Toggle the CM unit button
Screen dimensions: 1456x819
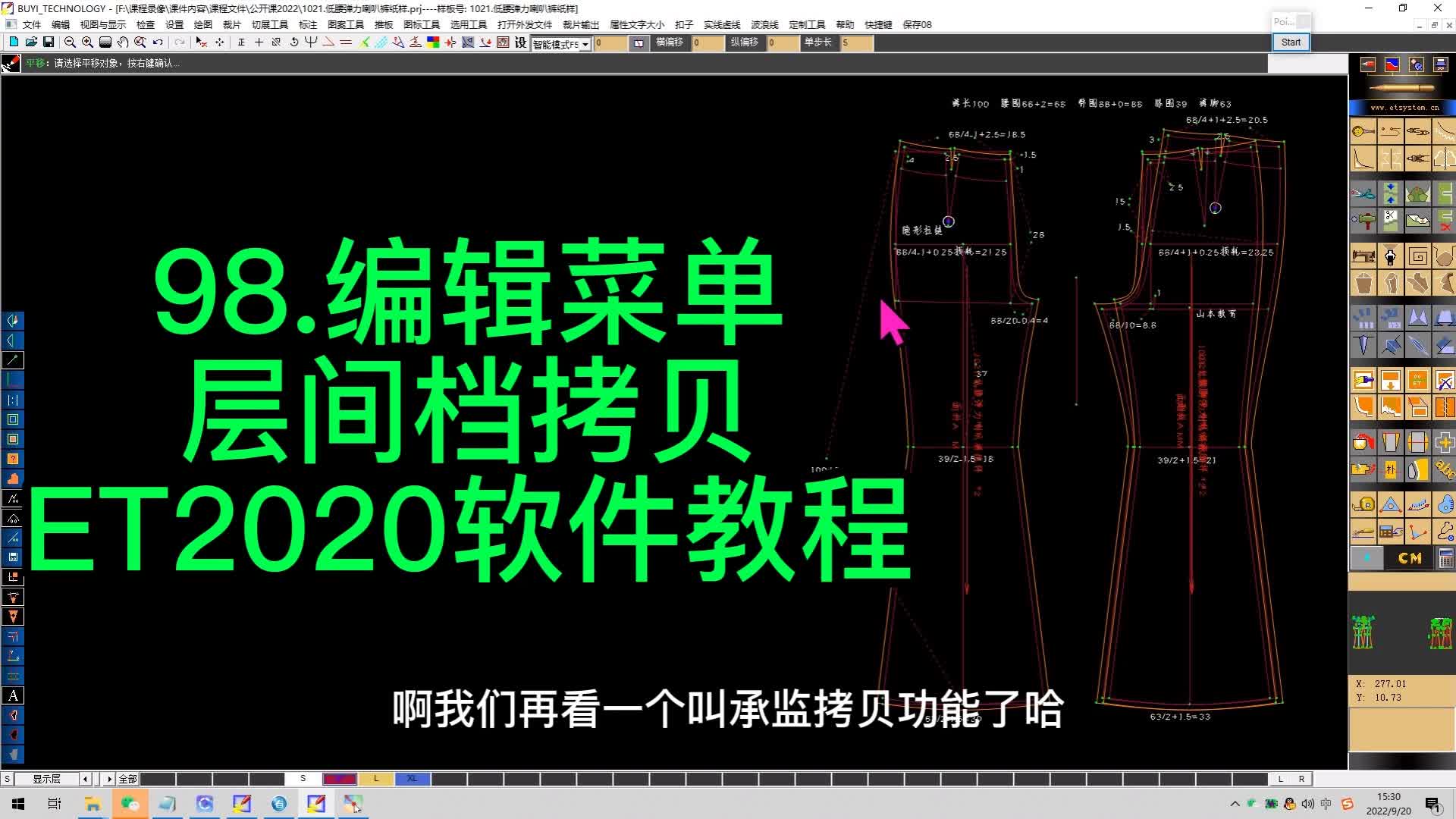pos(1410,558)
